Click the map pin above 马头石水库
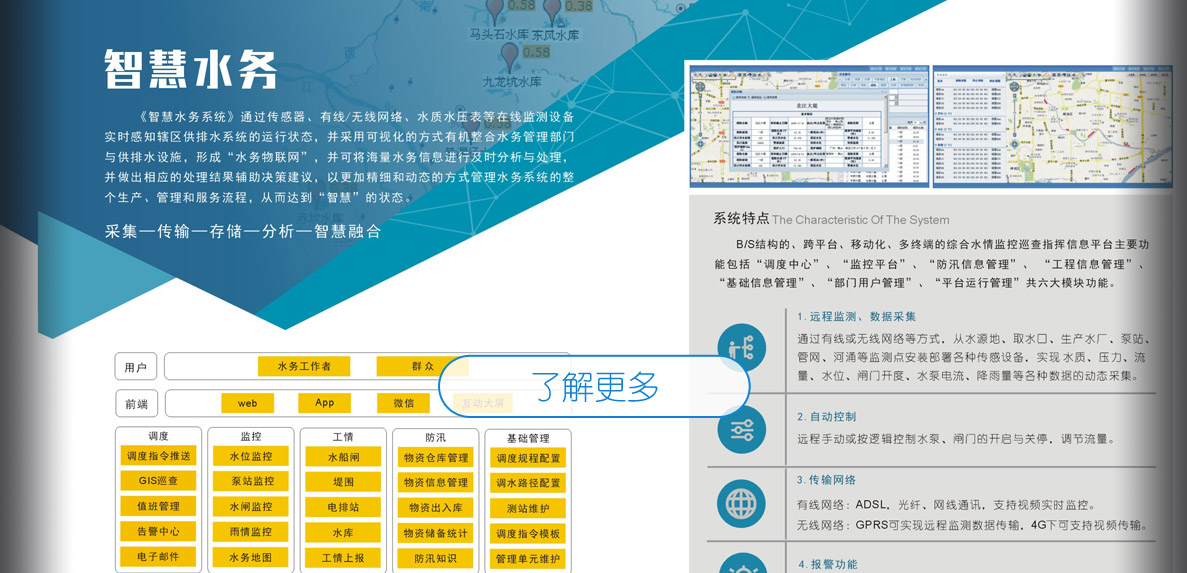 point(495,10)
